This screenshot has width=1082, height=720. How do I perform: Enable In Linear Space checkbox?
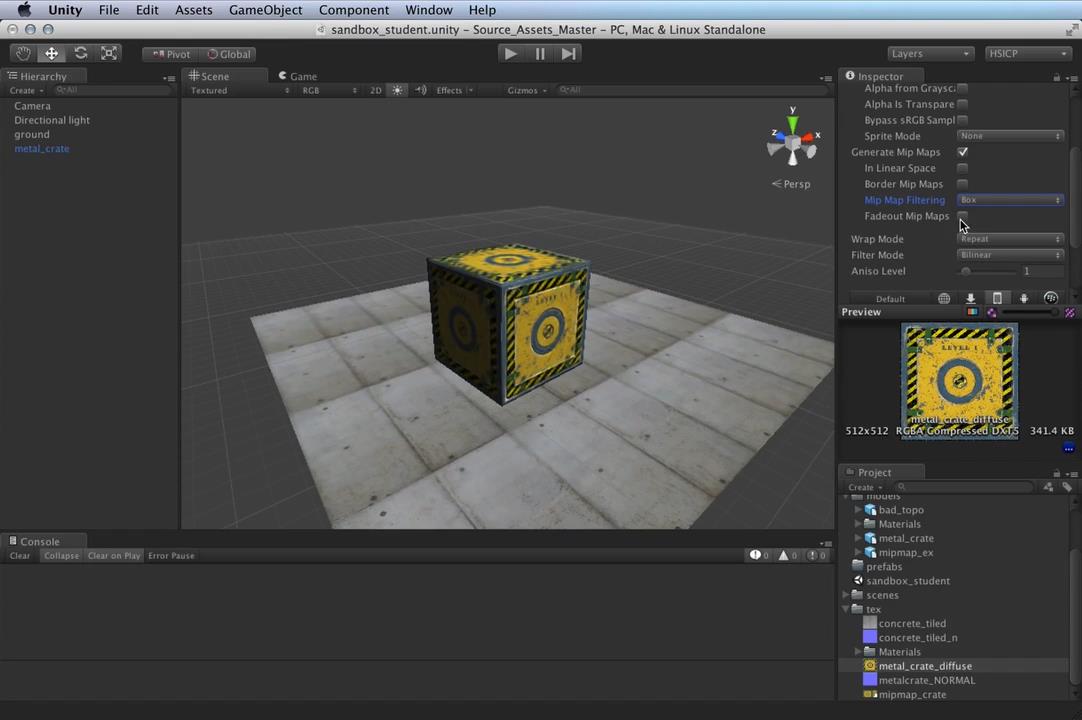click(963, 168)
